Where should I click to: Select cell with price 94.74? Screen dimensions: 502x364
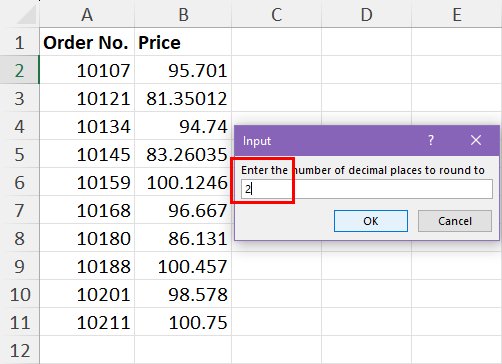[183, 126]
